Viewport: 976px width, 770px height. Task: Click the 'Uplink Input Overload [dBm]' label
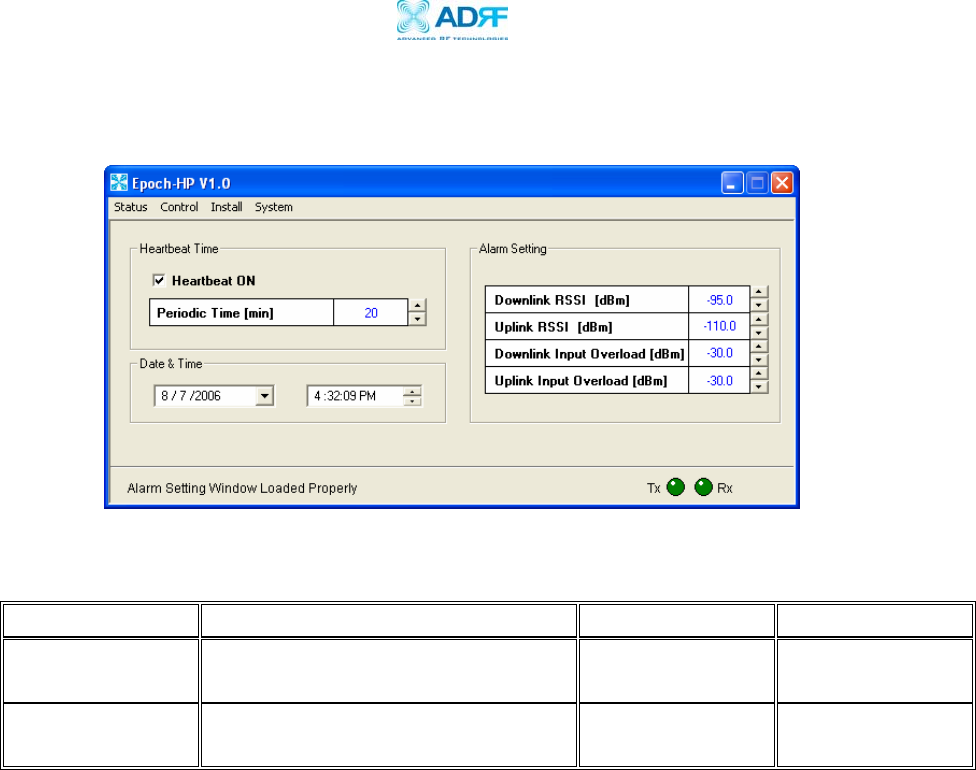coord(581,380)
